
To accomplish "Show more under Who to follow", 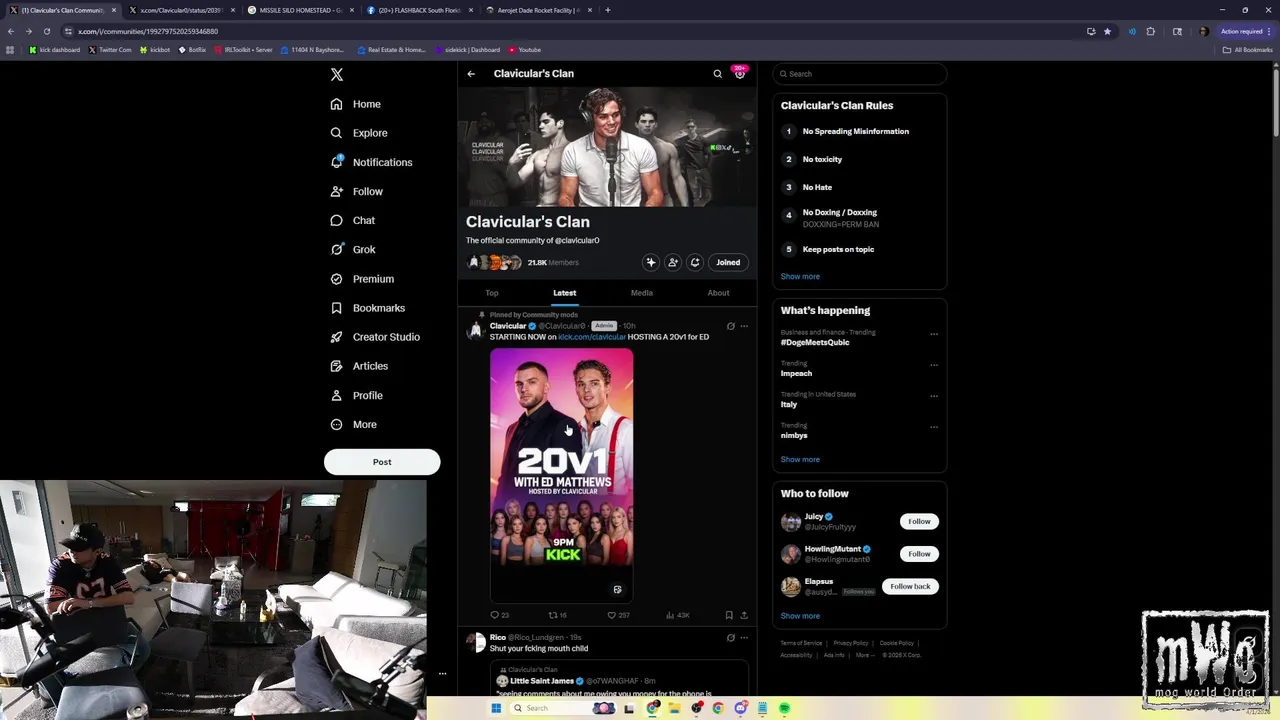I will point(800,616).
